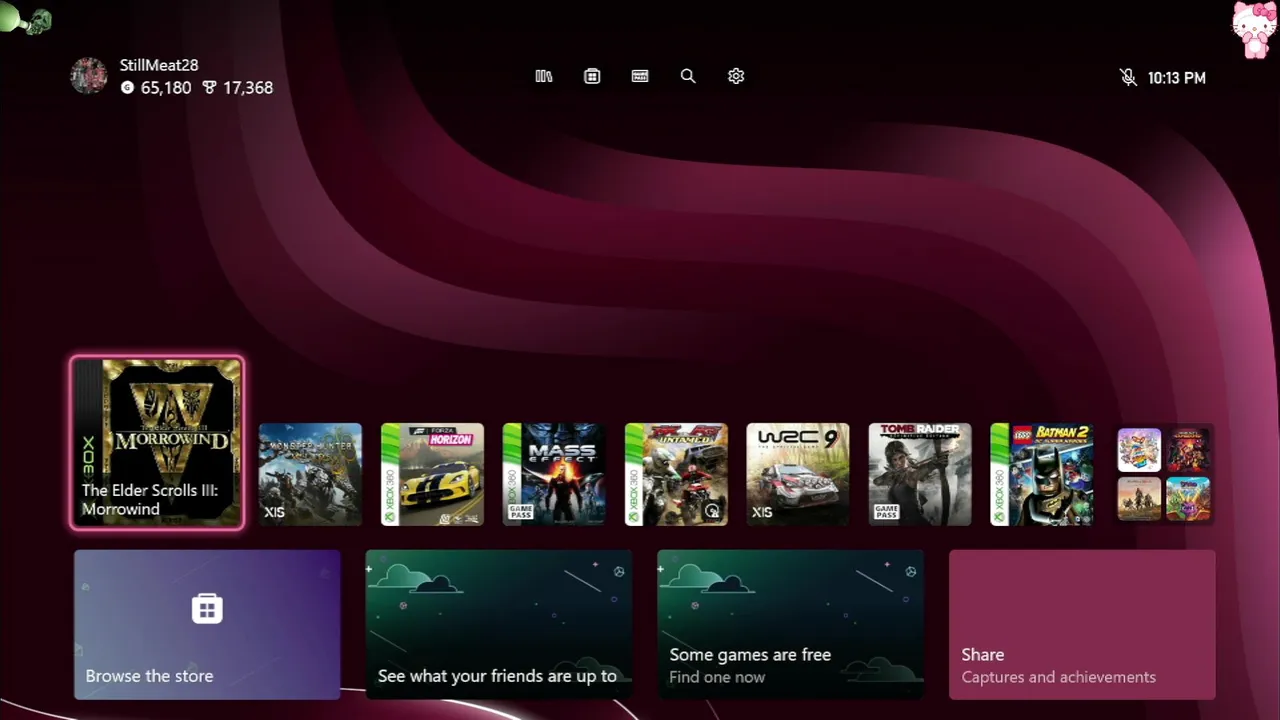Open the Settings gear icon
The height and width of the screenshot is (720, 1280).
click(736, 76)
